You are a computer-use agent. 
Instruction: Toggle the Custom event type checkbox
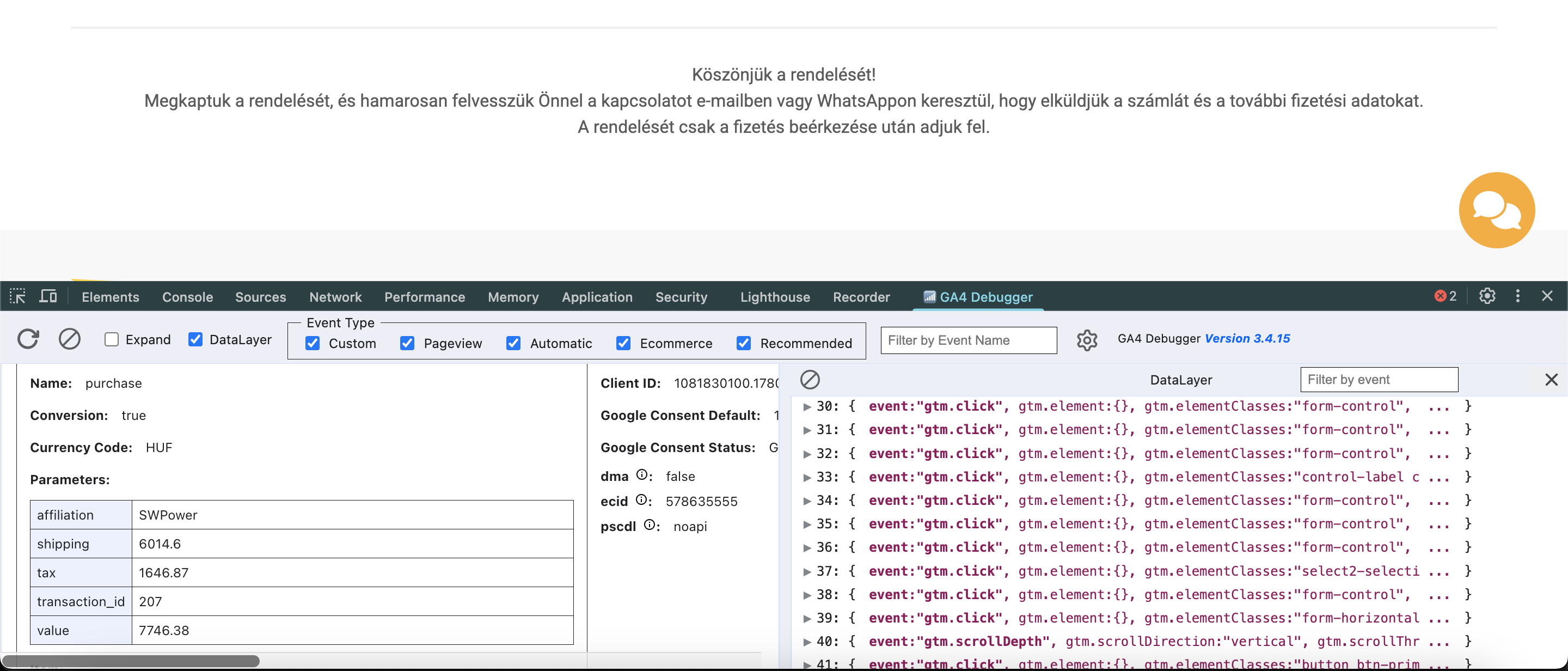point(313,344)
